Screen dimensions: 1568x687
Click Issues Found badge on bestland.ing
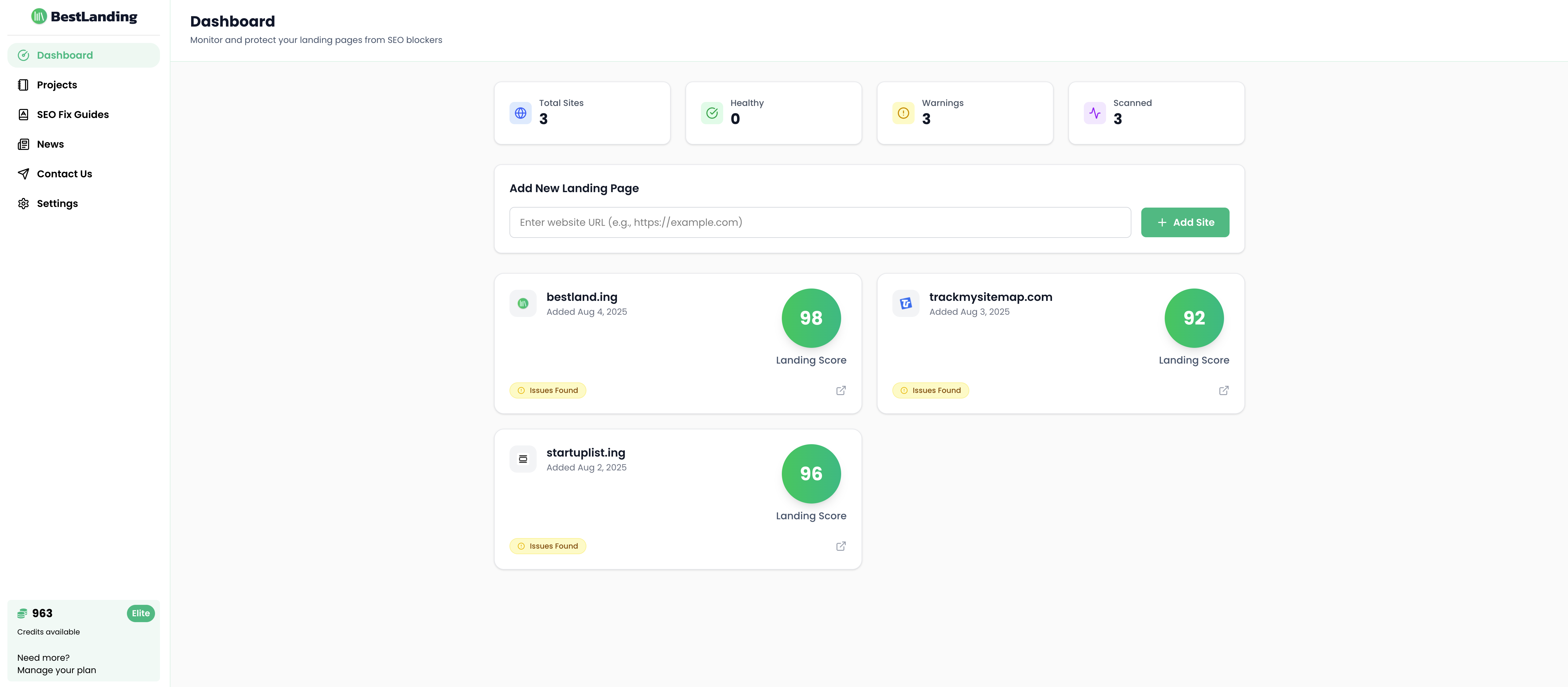[548, 390]
